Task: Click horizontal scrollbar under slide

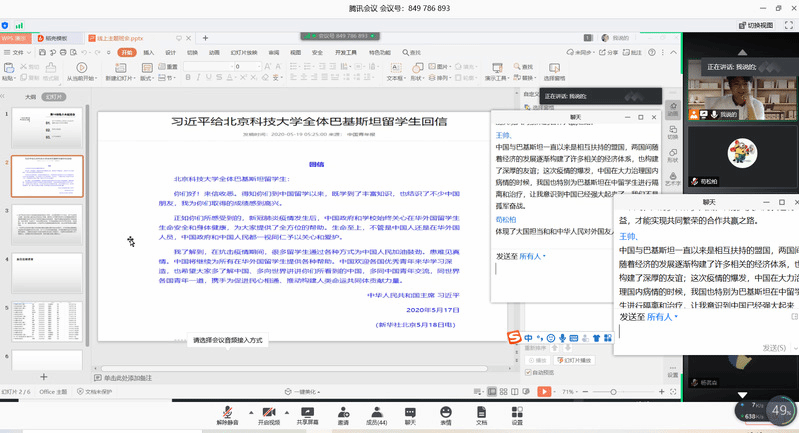Action: 294,368
